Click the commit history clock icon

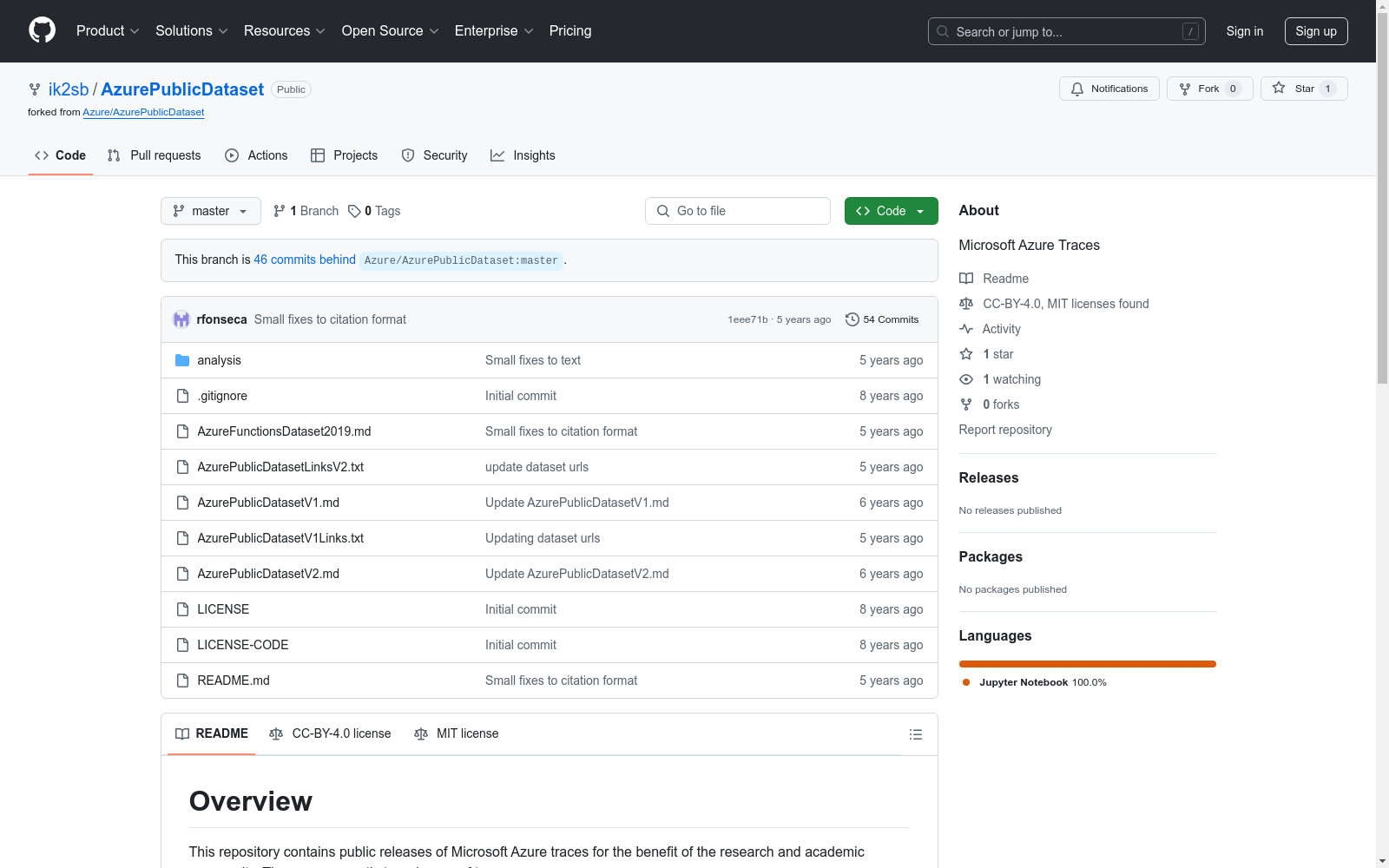tap(852, 319)
